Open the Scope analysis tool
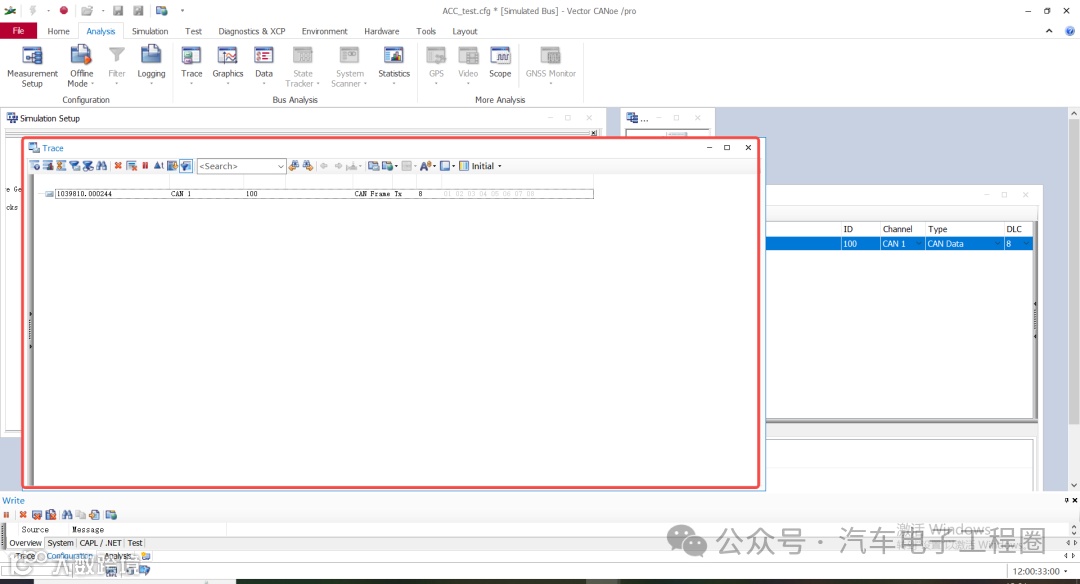This screenshot has width=1080, height=584. (x=500, y=63)
